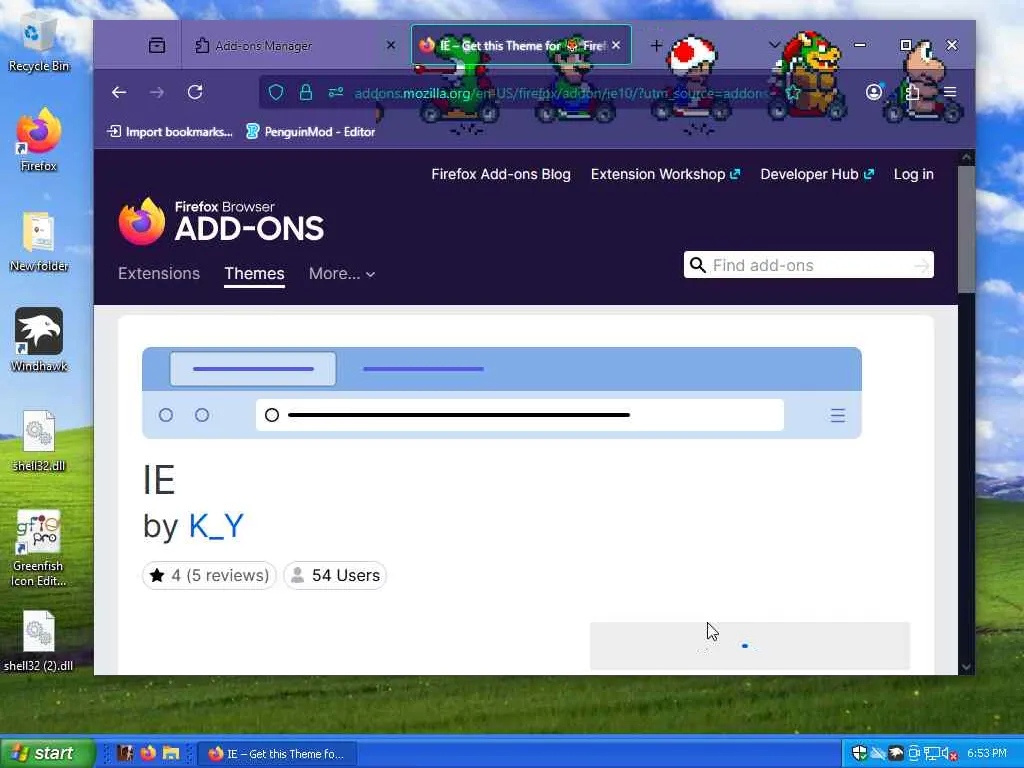Viewport: 1024px width, 768px height.
Task: Click the search magnifier icon
Action: point(697,265)
